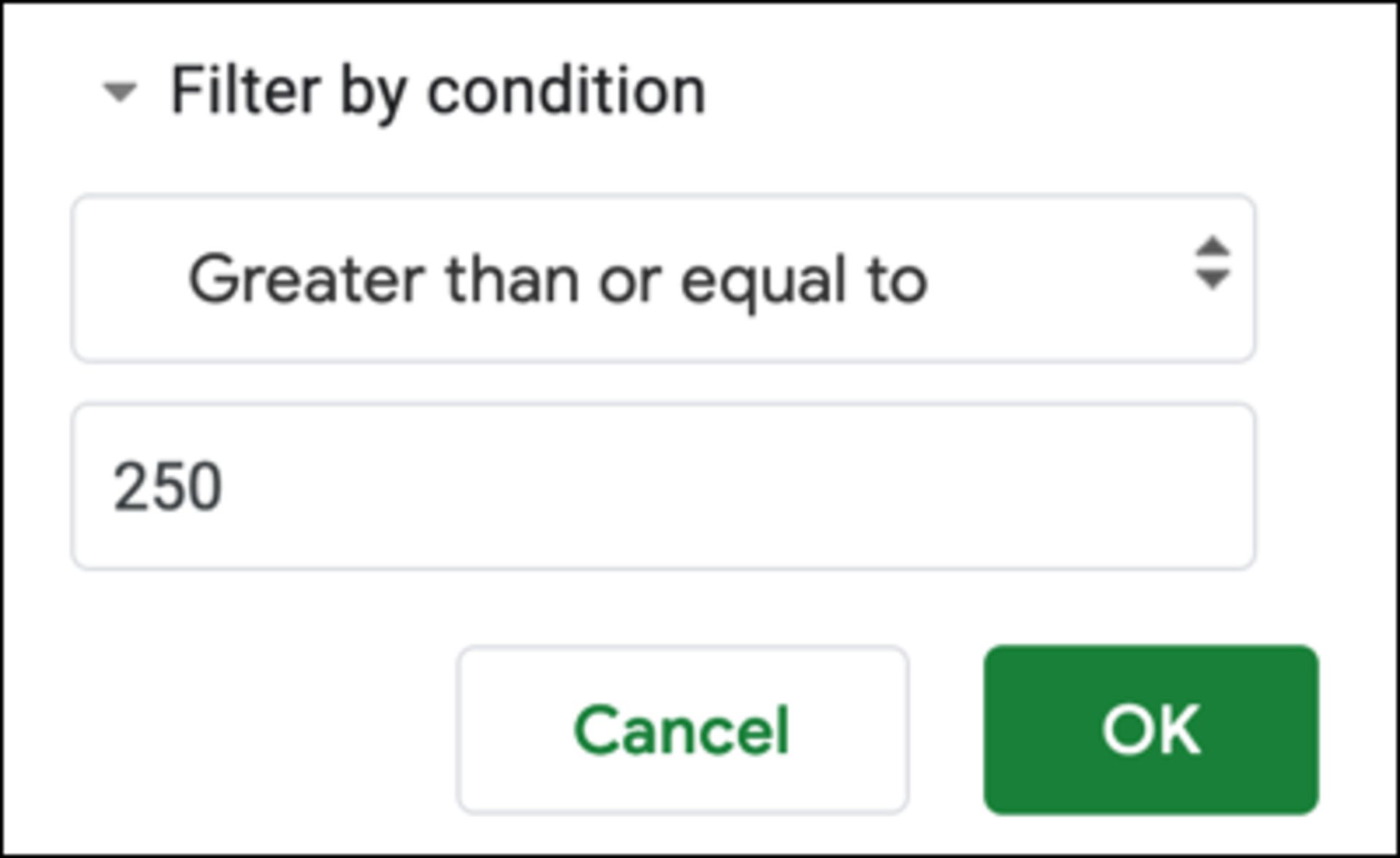1400x858 pixels.
Task: Click the value field containing 250
Action: (x=663, y=486)
